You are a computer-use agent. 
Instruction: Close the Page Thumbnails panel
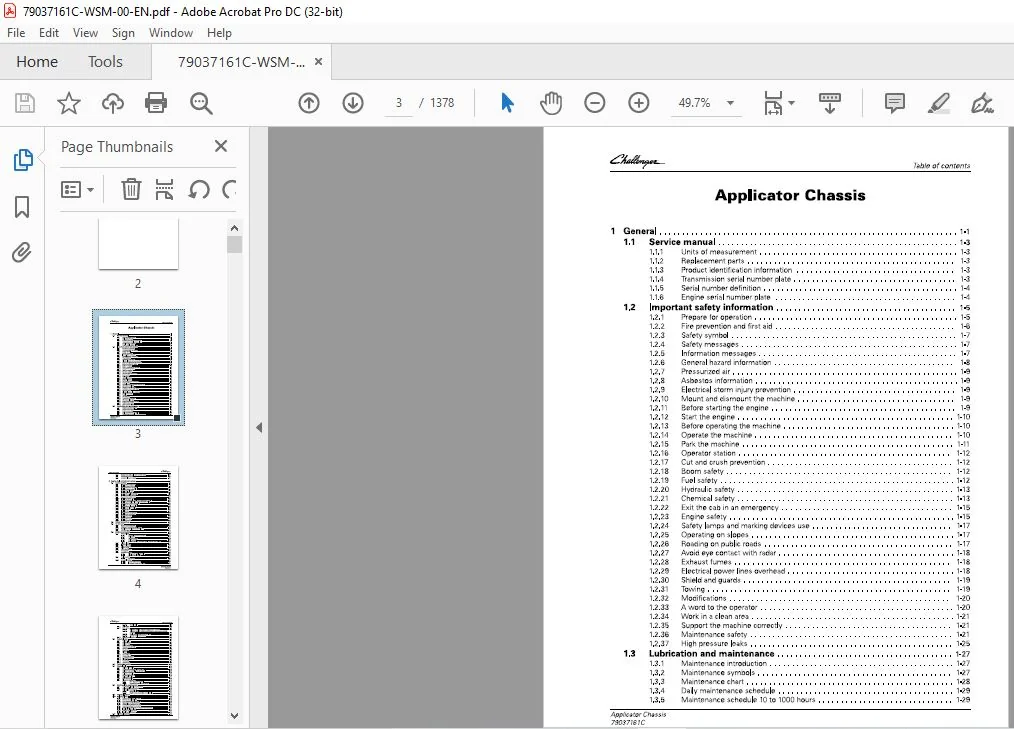point(221,146)
